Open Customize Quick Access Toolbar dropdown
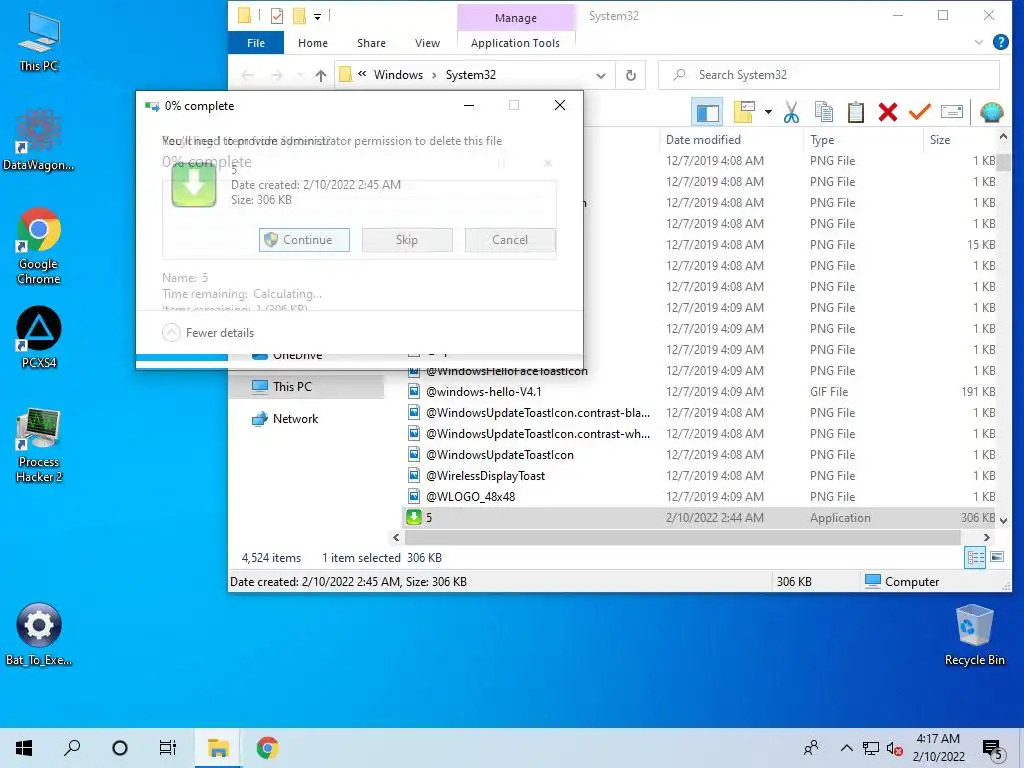This screenshot has height=768, width=1024. click(317, 16)
